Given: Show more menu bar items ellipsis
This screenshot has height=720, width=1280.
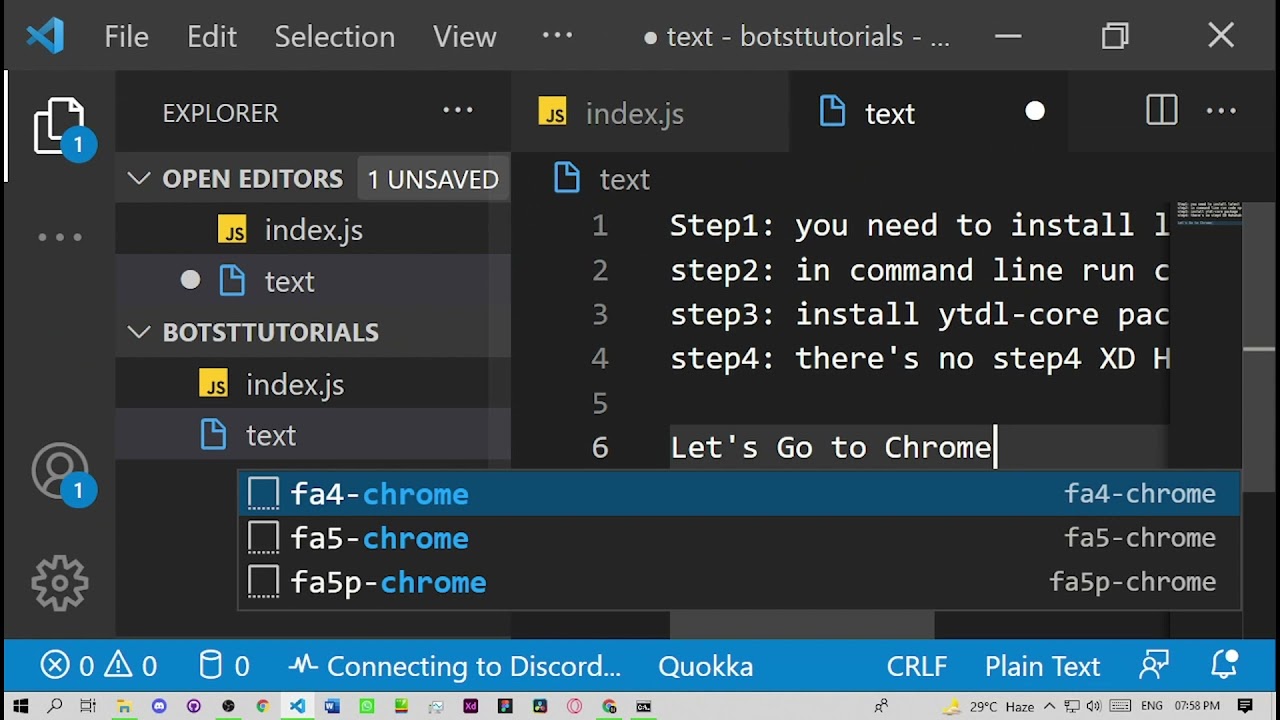Looking at the screenshot, I should click(557, 35).
